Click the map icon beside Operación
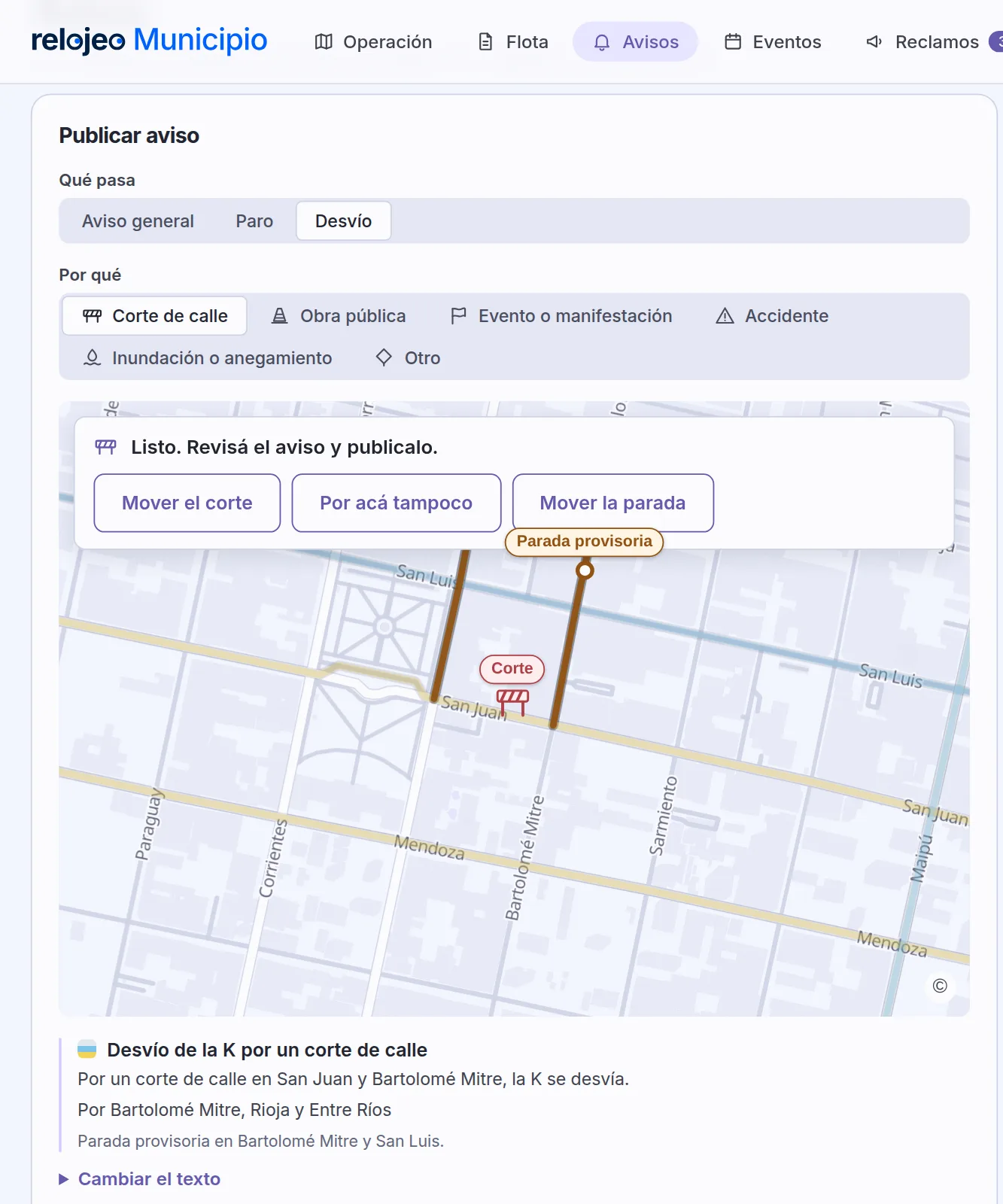1003x1204 pixels. pos(324,42)
